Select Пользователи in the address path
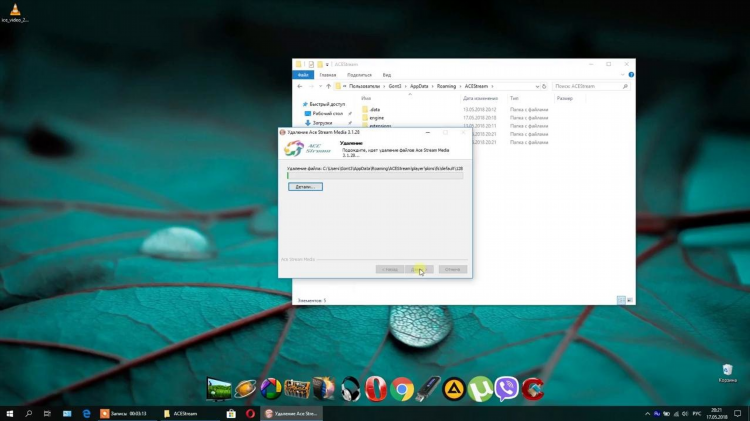This screenshot has width=750, height=421. point(364,86)
